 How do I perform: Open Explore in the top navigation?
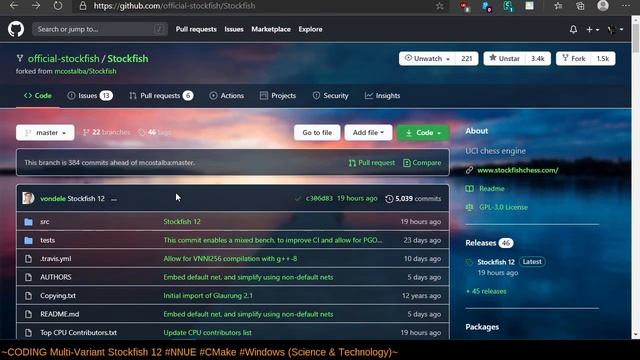(x=310, y=29)
